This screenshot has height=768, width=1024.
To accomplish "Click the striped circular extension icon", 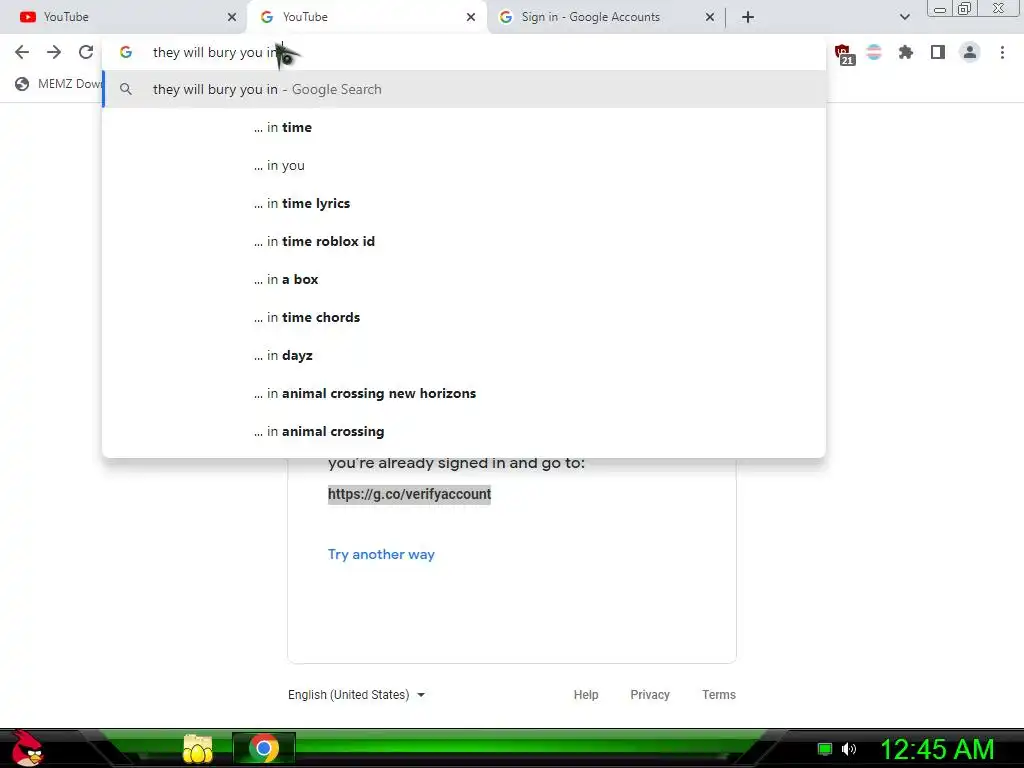I will coord(874,52).
